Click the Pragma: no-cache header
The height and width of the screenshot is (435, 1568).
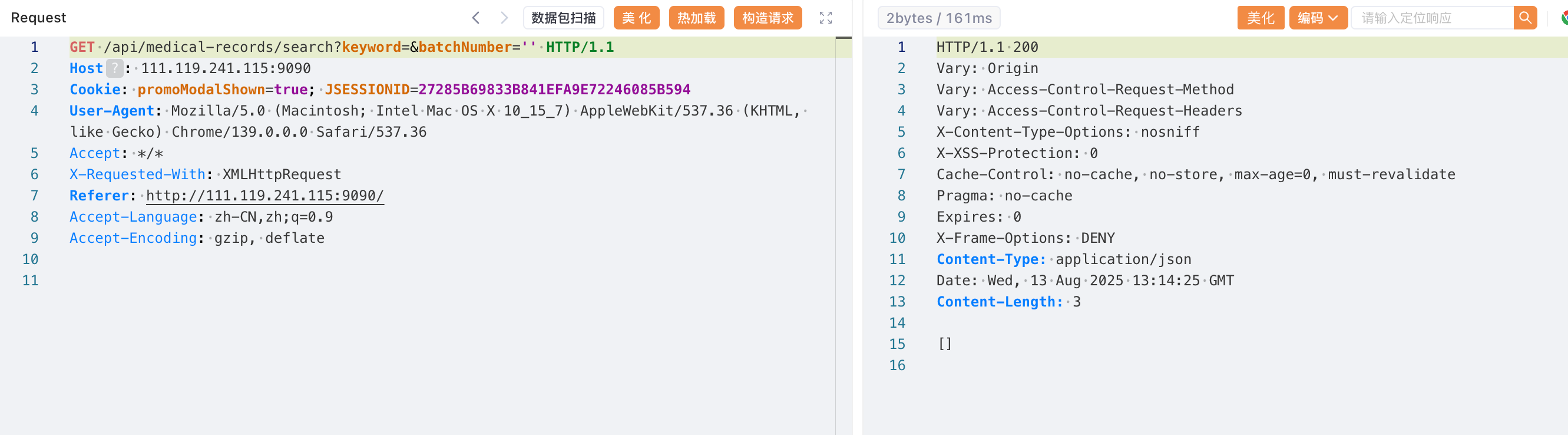click(x=1004, y=196)
